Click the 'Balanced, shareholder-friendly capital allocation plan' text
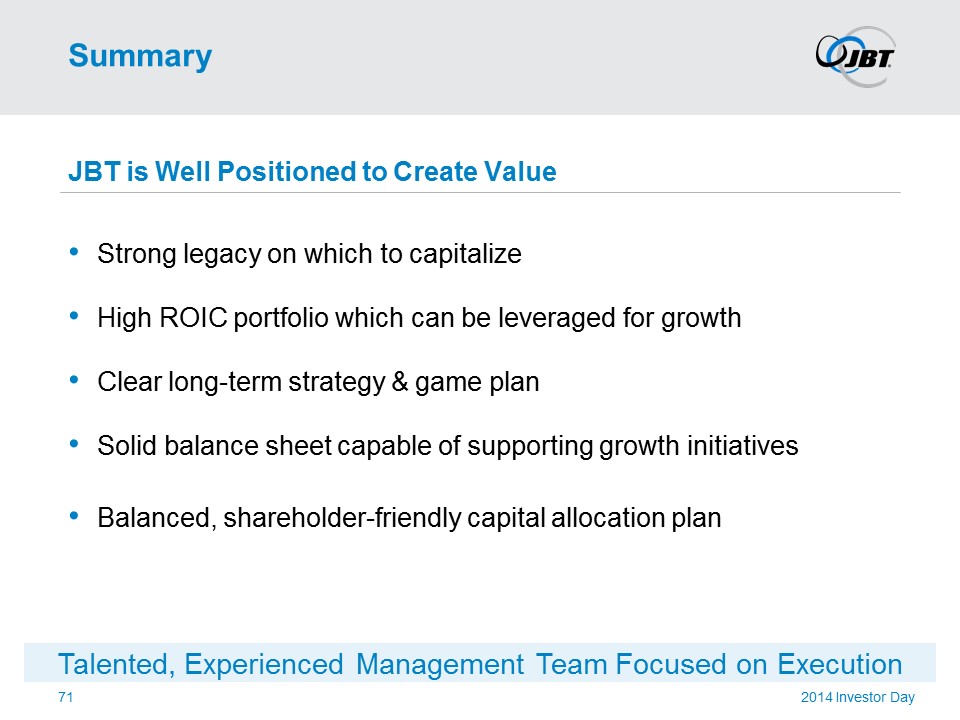The height and width of the screenshot is (720, 960). pos(409,519)
